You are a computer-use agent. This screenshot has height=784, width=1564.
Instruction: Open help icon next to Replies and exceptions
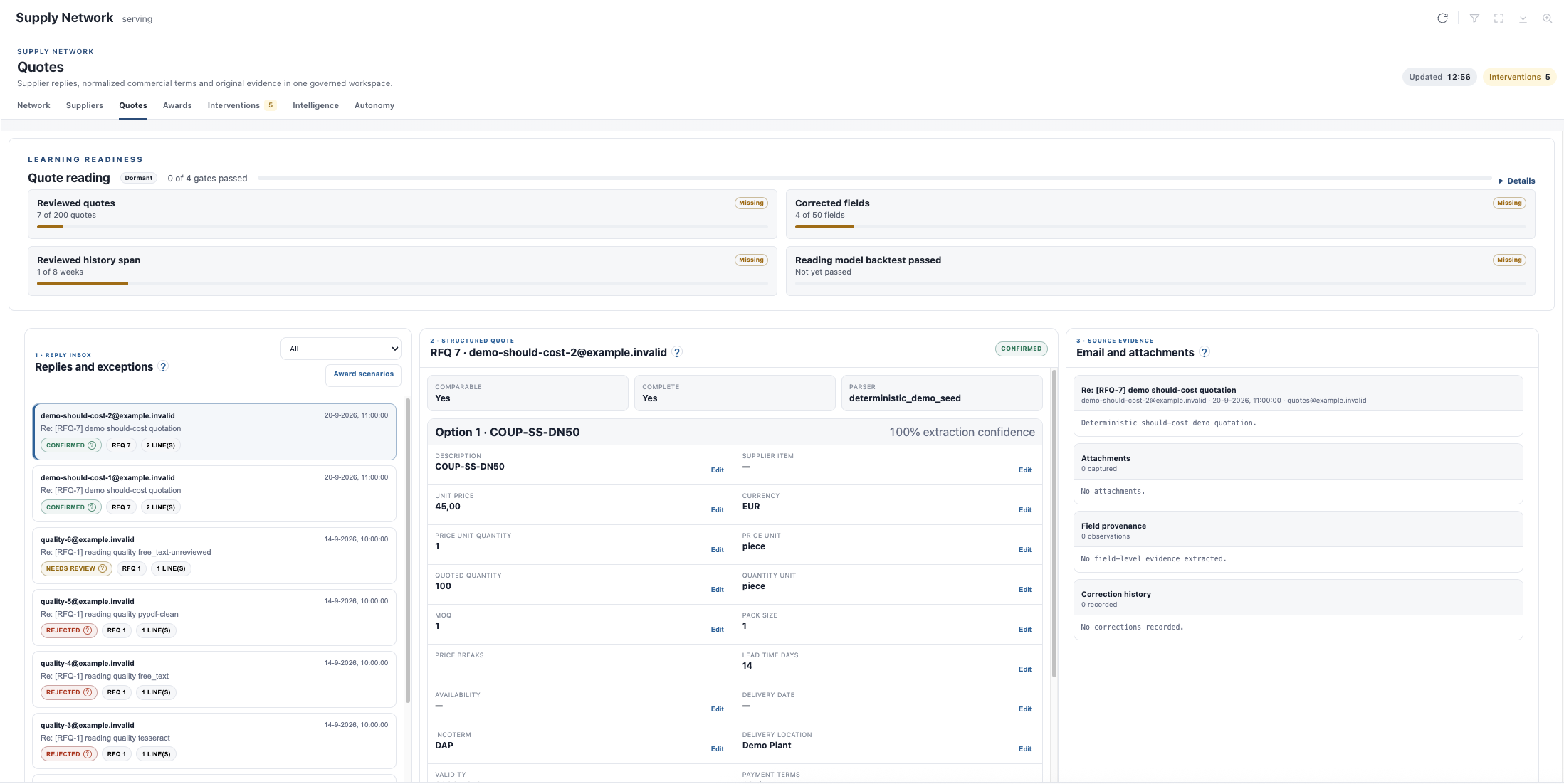coord(163,367)
